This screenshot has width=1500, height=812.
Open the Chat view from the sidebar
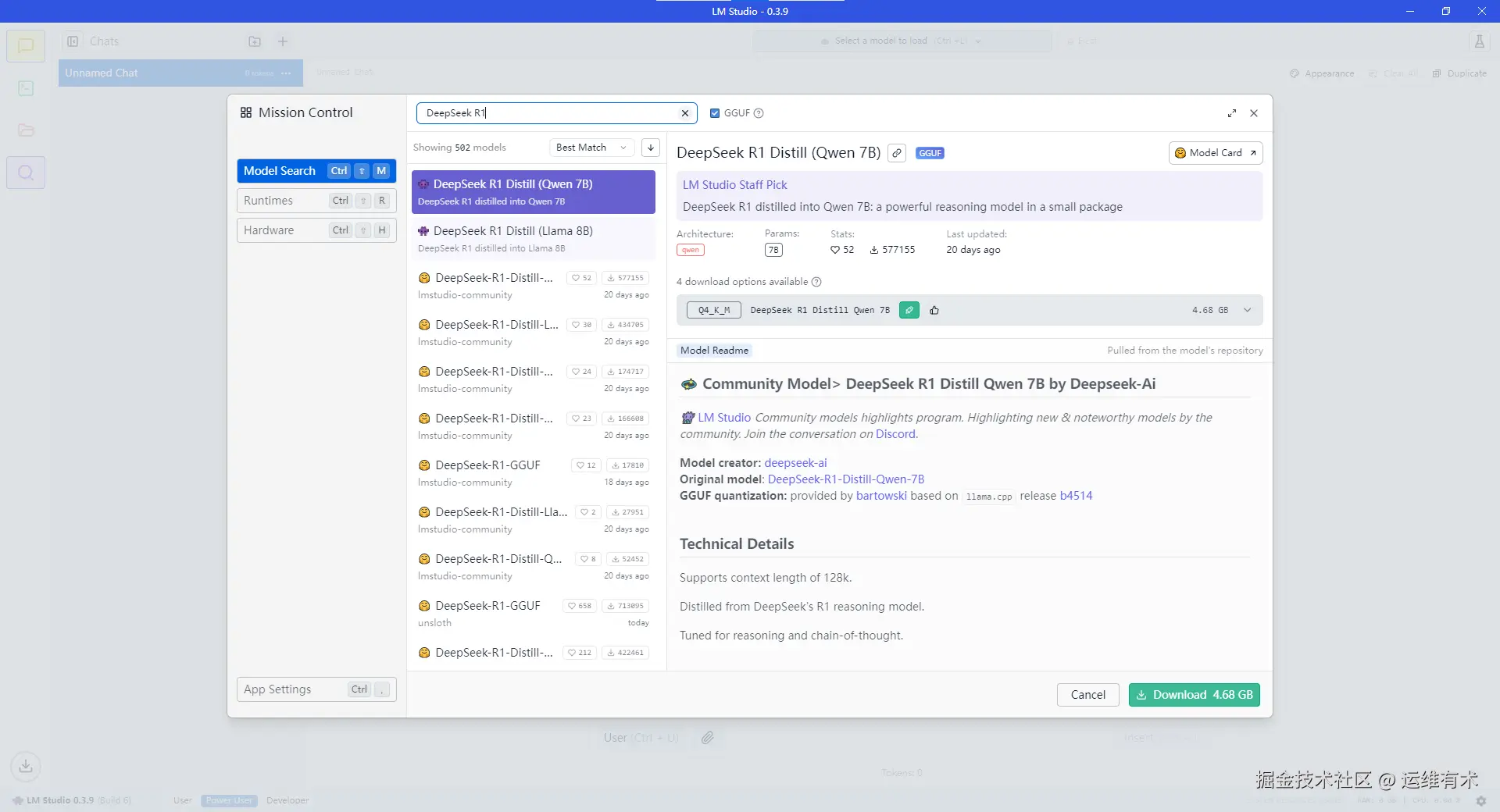click(26, 45)
